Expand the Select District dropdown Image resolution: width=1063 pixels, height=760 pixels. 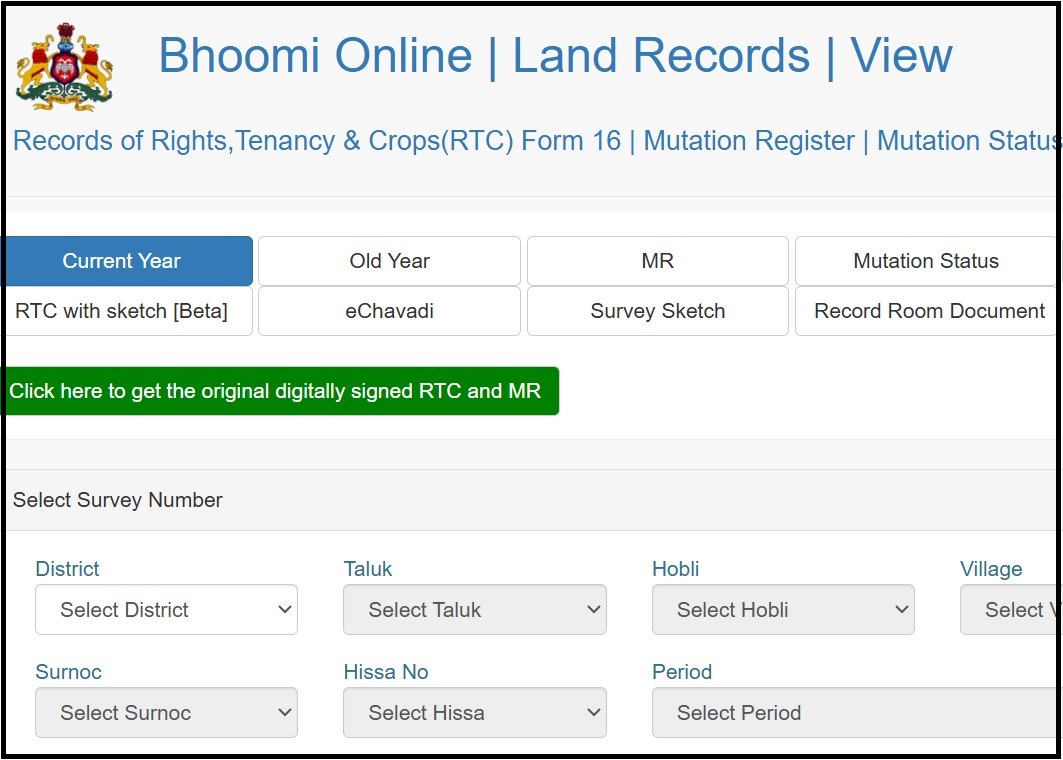[x=166, y=610]
